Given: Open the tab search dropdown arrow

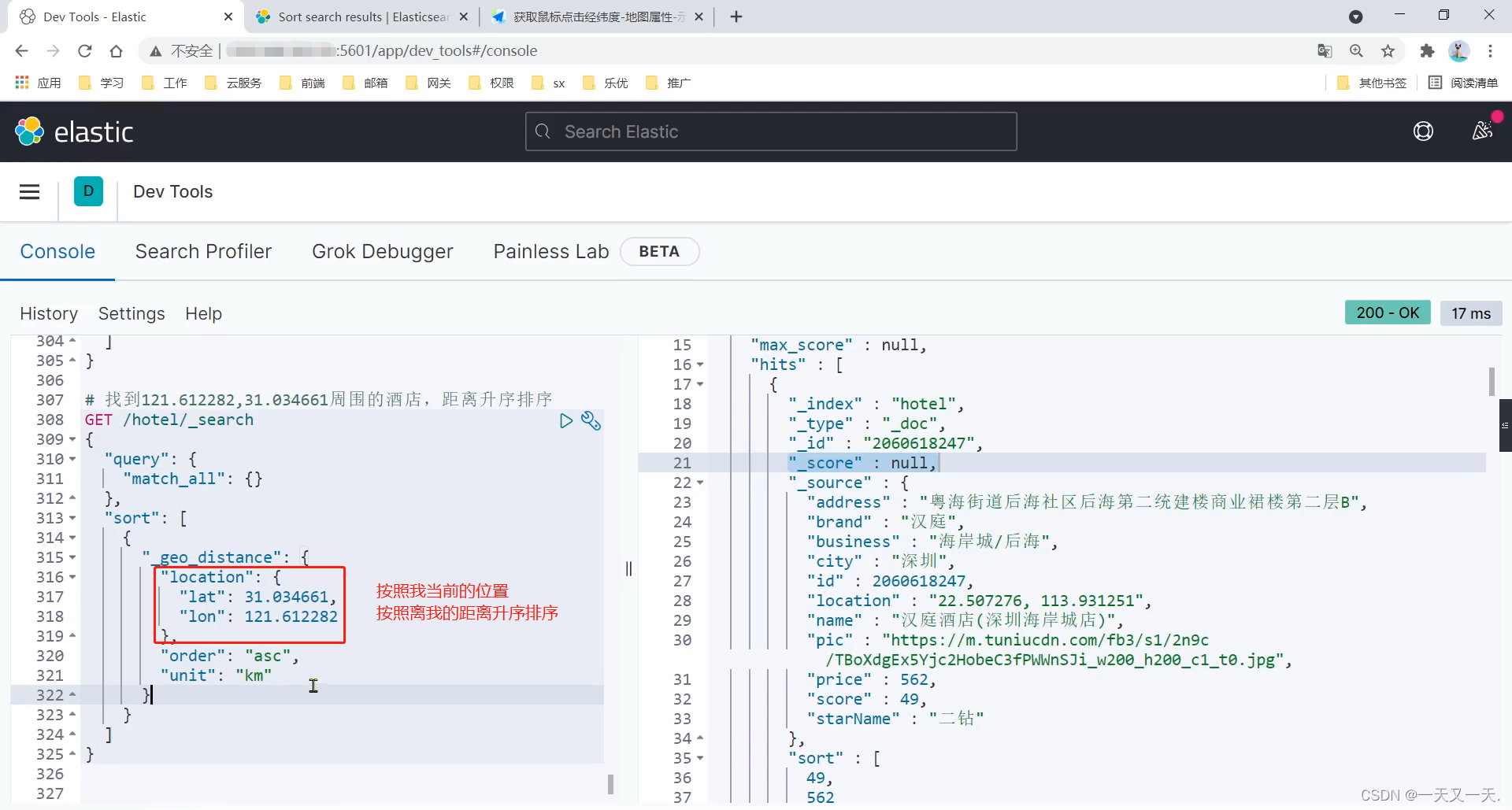Looking at the screenshot, I should [1355, 17].
